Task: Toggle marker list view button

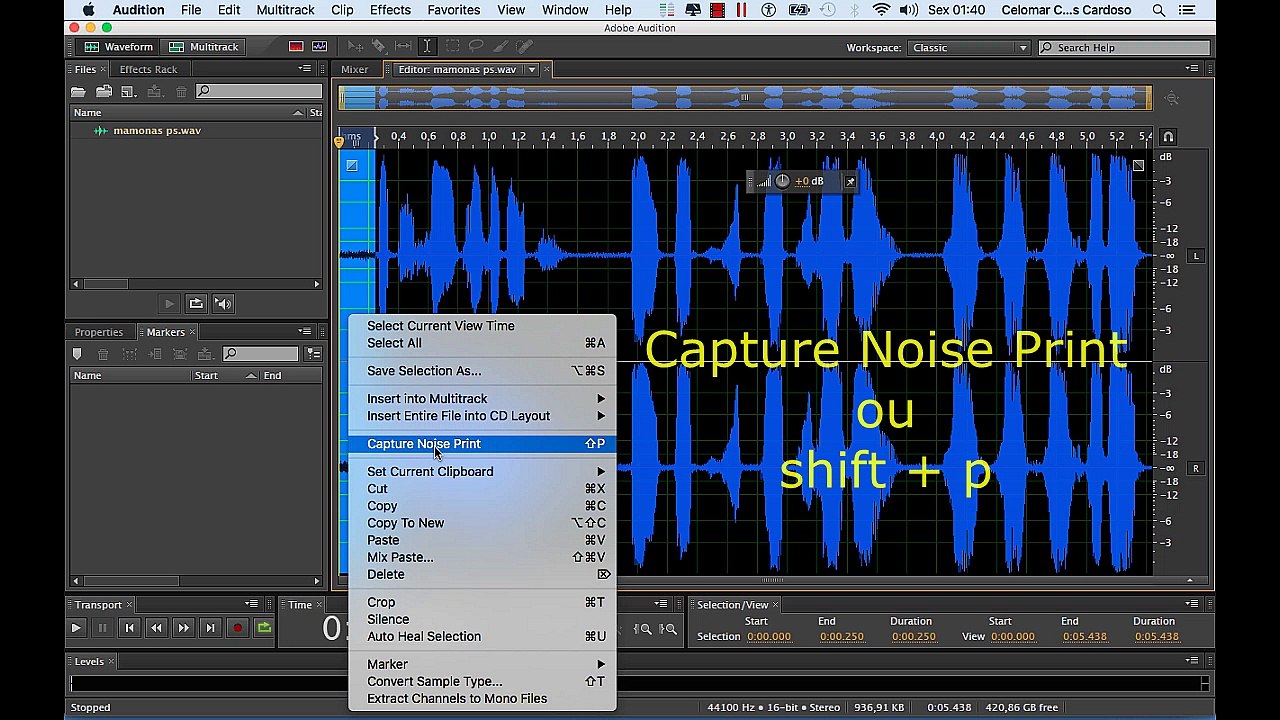Action: 313,354
